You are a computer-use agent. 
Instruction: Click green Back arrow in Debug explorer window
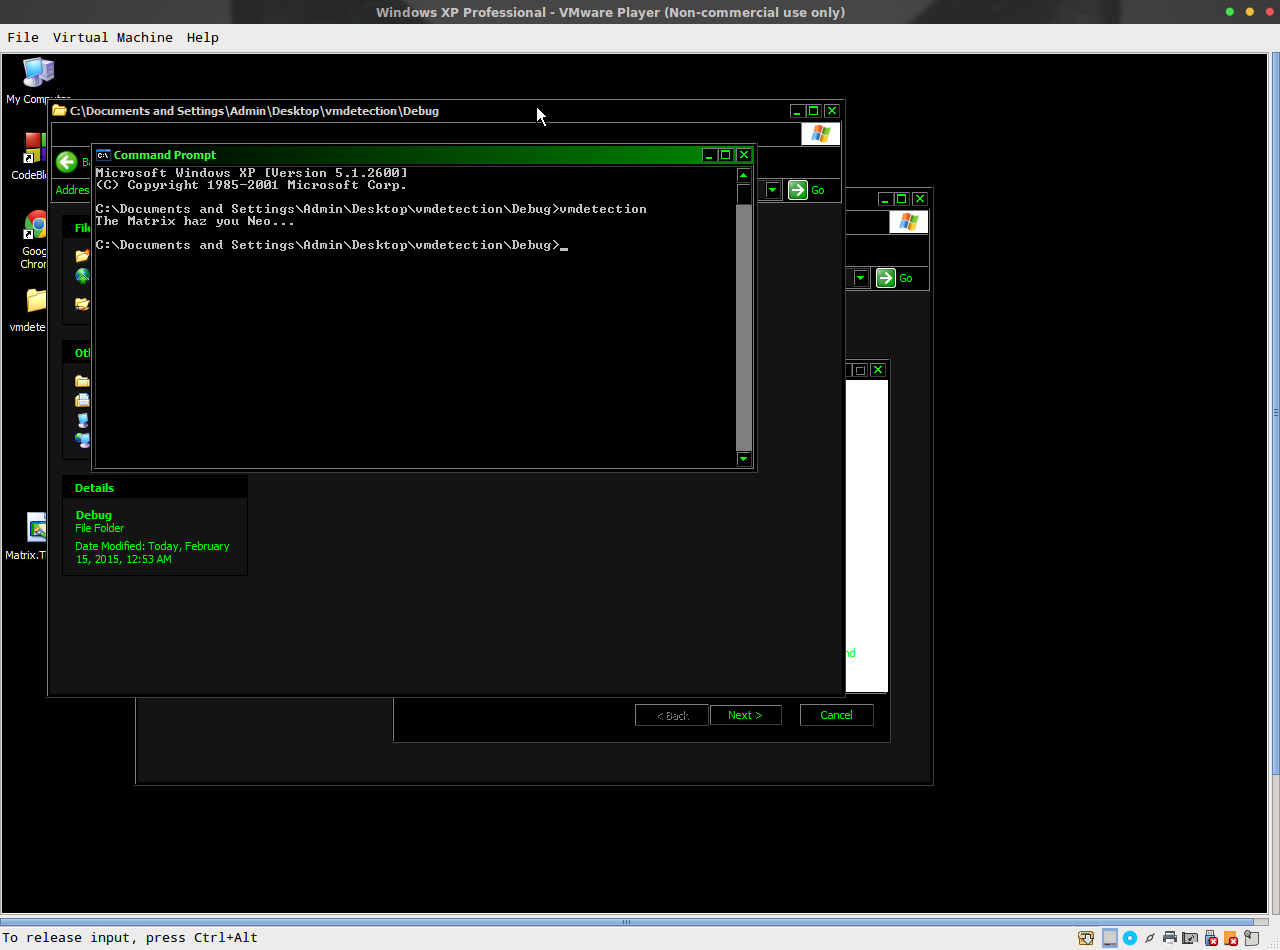tap(67, 162)
